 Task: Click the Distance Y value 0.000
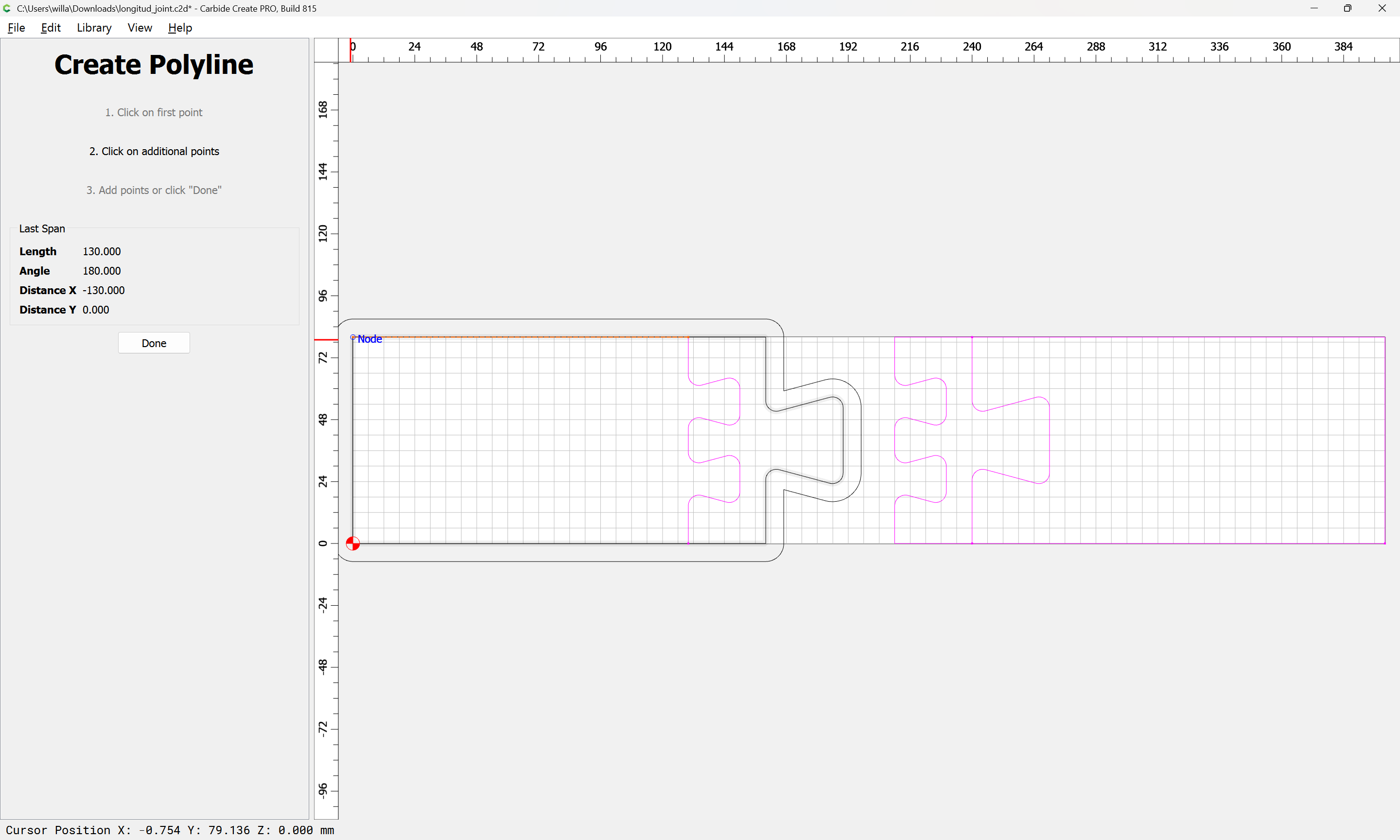click(96, 310)
